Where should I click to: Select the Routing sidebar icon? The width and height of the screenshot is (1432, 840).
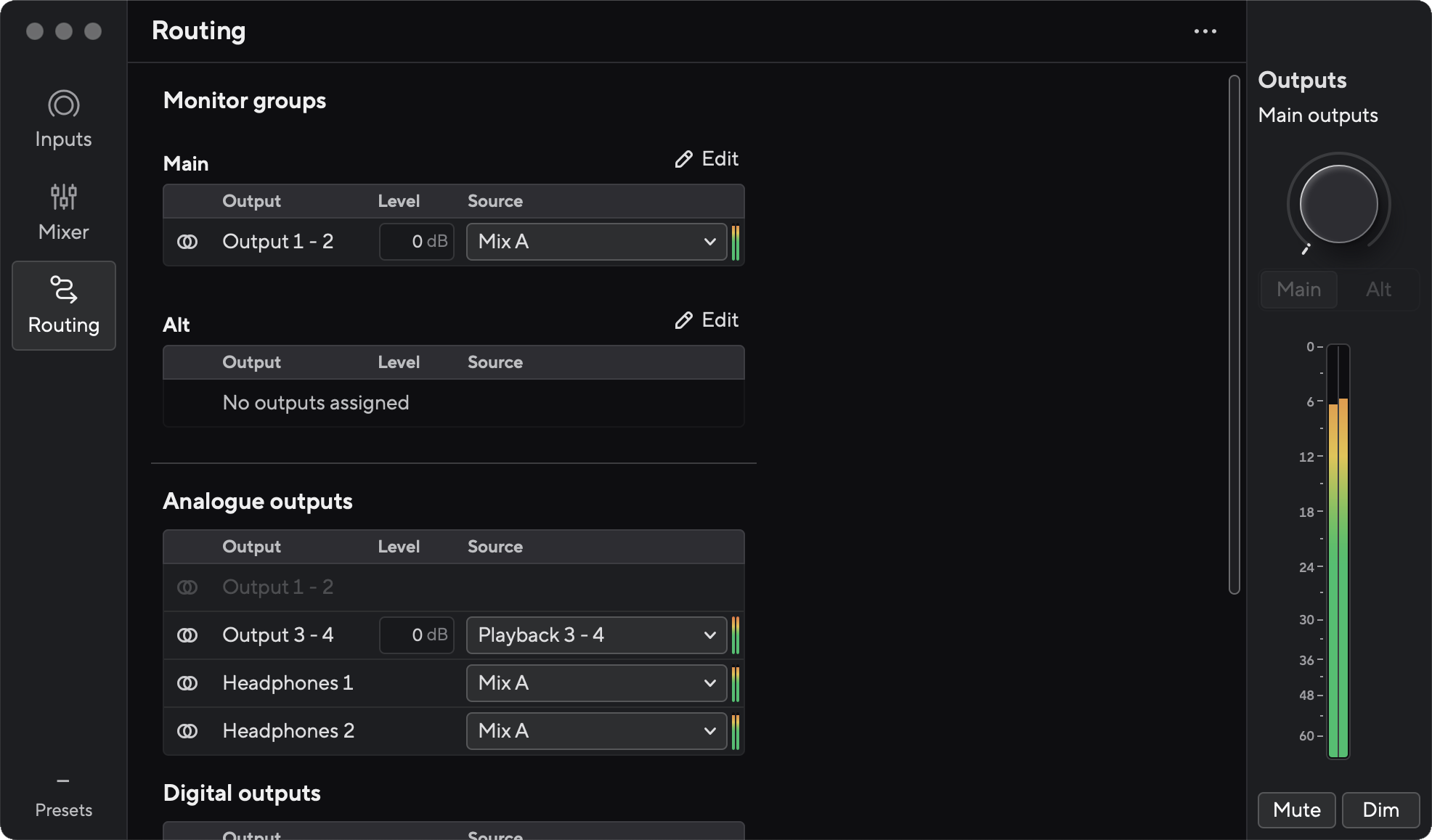[63, 290]
